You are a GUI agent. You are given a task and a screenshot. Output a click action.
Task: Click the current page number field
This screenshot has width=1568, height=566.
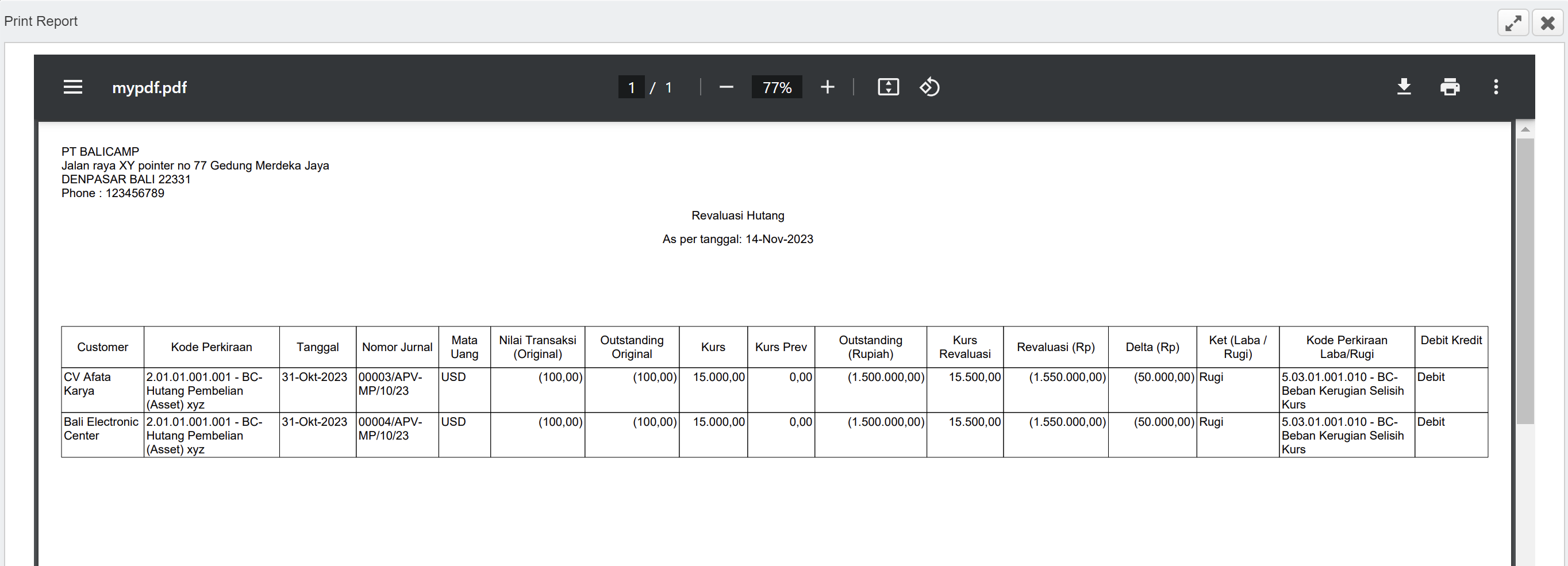click(x=631, y=87)
